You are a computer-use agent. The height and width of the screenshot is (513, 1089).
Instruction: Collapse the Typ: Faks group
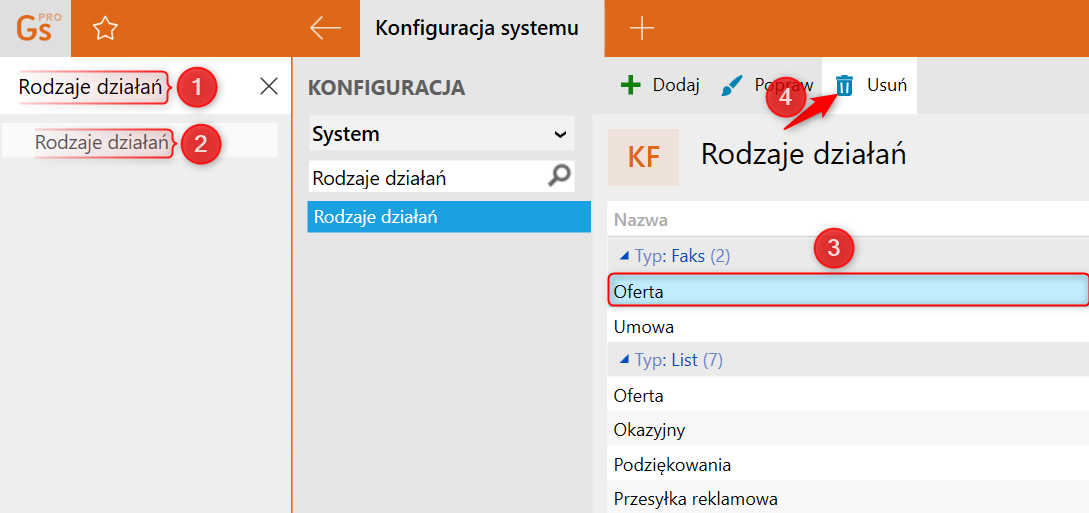pyautogui.click(x=624, y=256)
